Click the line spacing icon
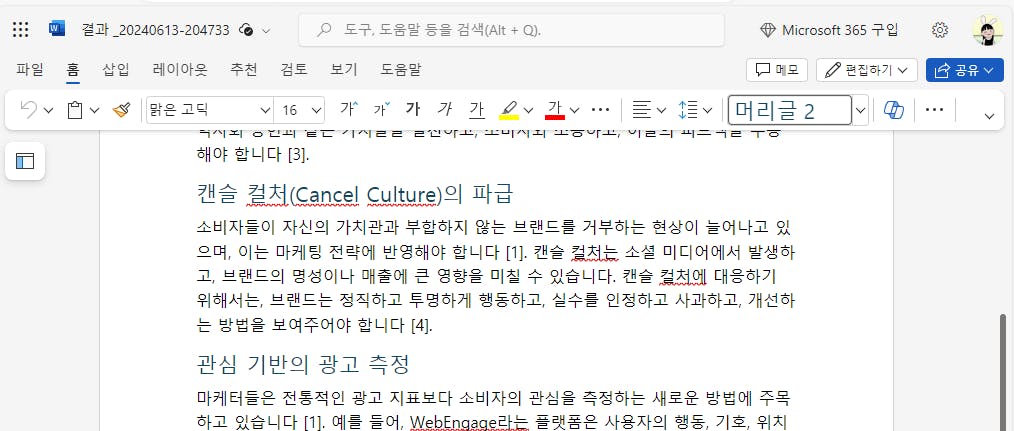Screen dimensions: 1014x431 pyautogui.click(x=687, y=110)
